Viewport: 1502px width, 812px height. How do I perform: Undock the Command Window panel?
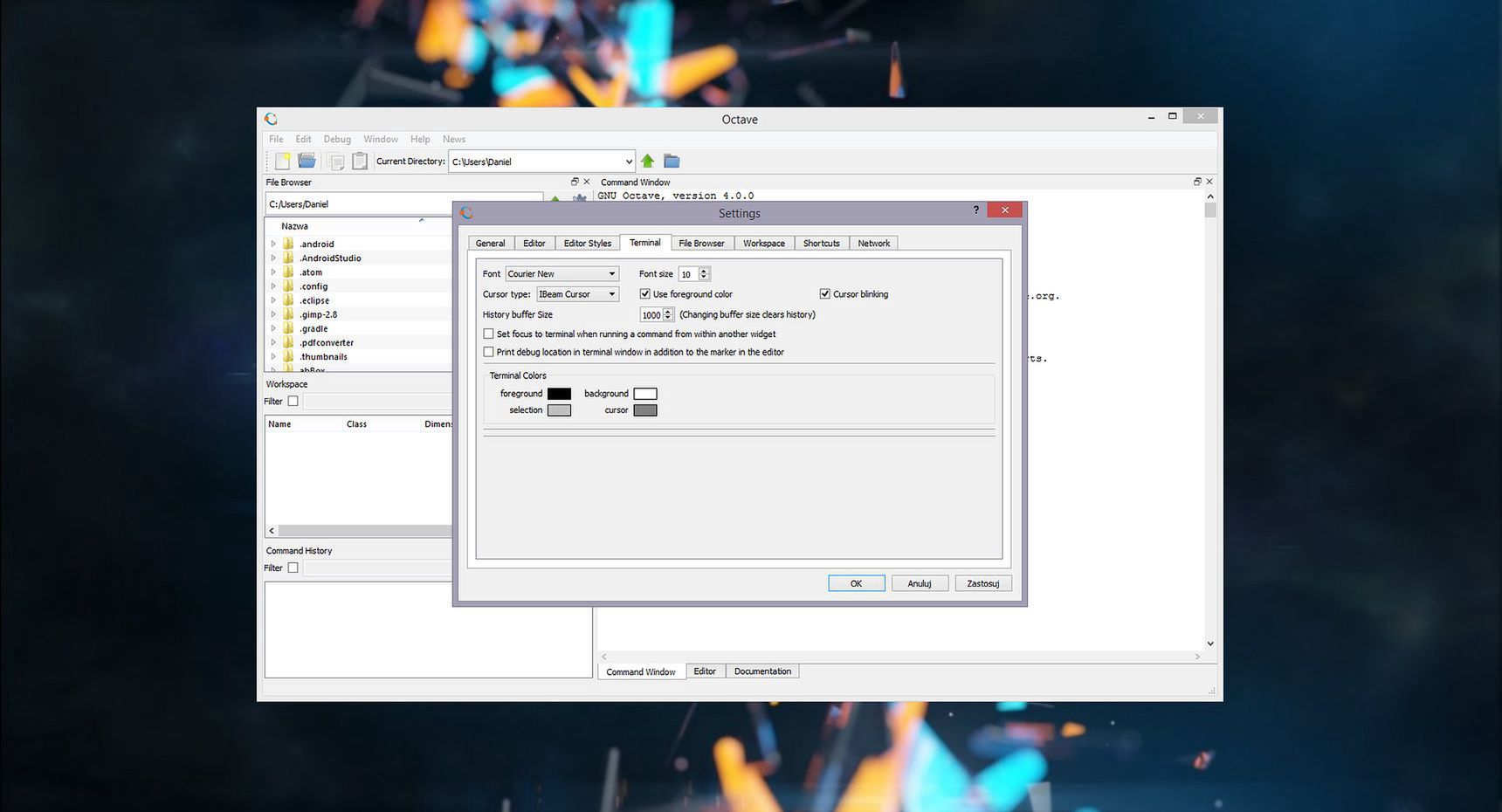[x=1197, y=182]
